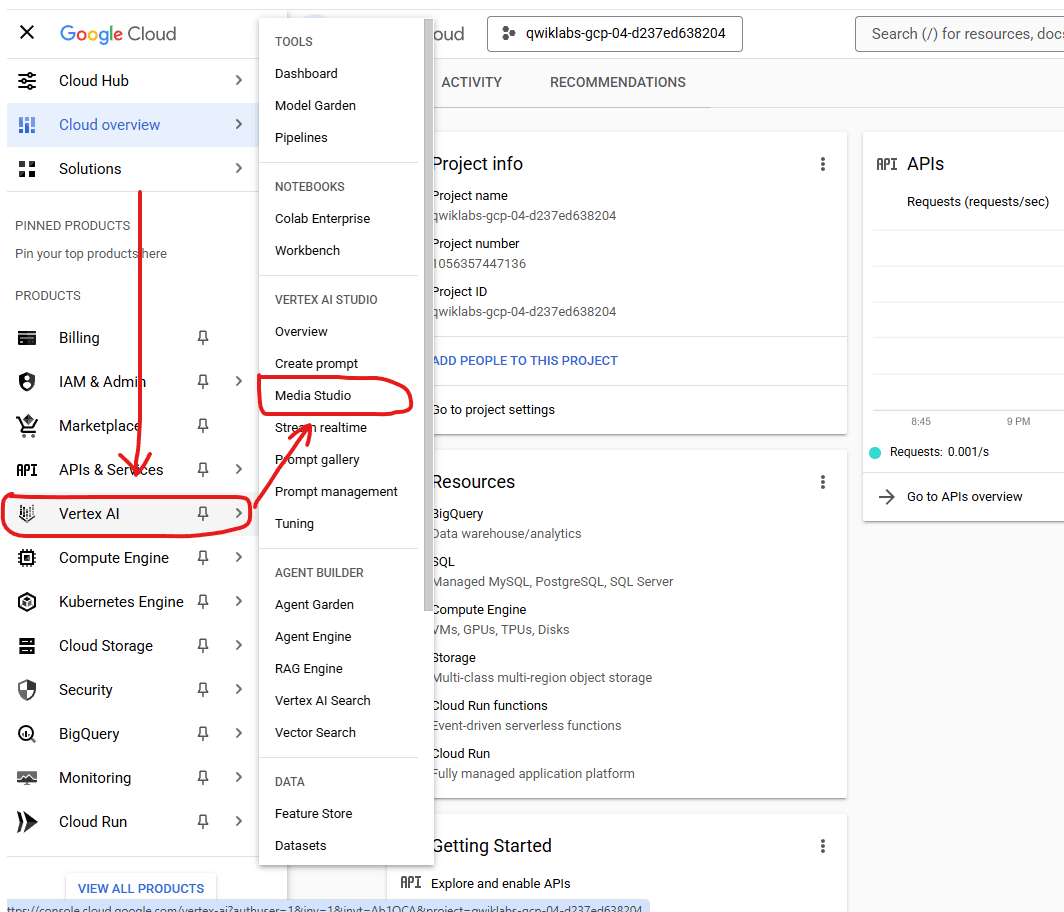
Task: Click the Compute Engine chip icon
Action: 27,558
